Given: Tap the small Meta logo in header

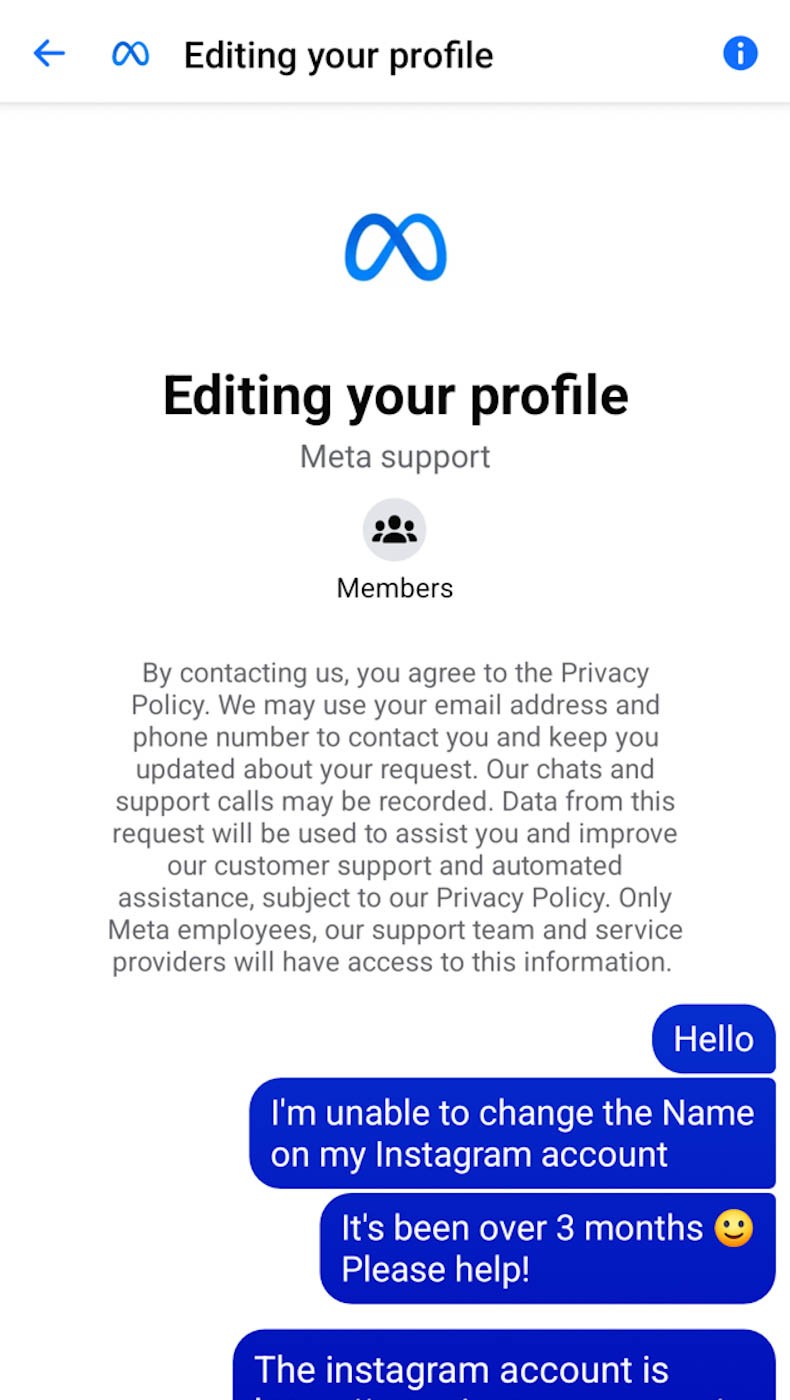Looking at the screenshot, I should pyautogui.click(x=130, y=54).
